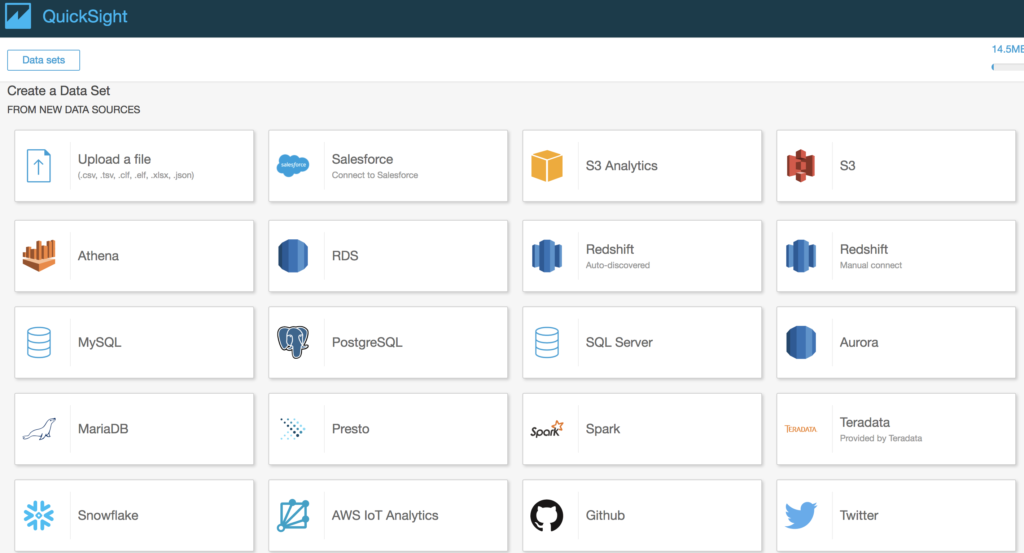Viewport: 1024px width, 553px height.
Task: Click the Twitter bird icon
Action: 800,515
